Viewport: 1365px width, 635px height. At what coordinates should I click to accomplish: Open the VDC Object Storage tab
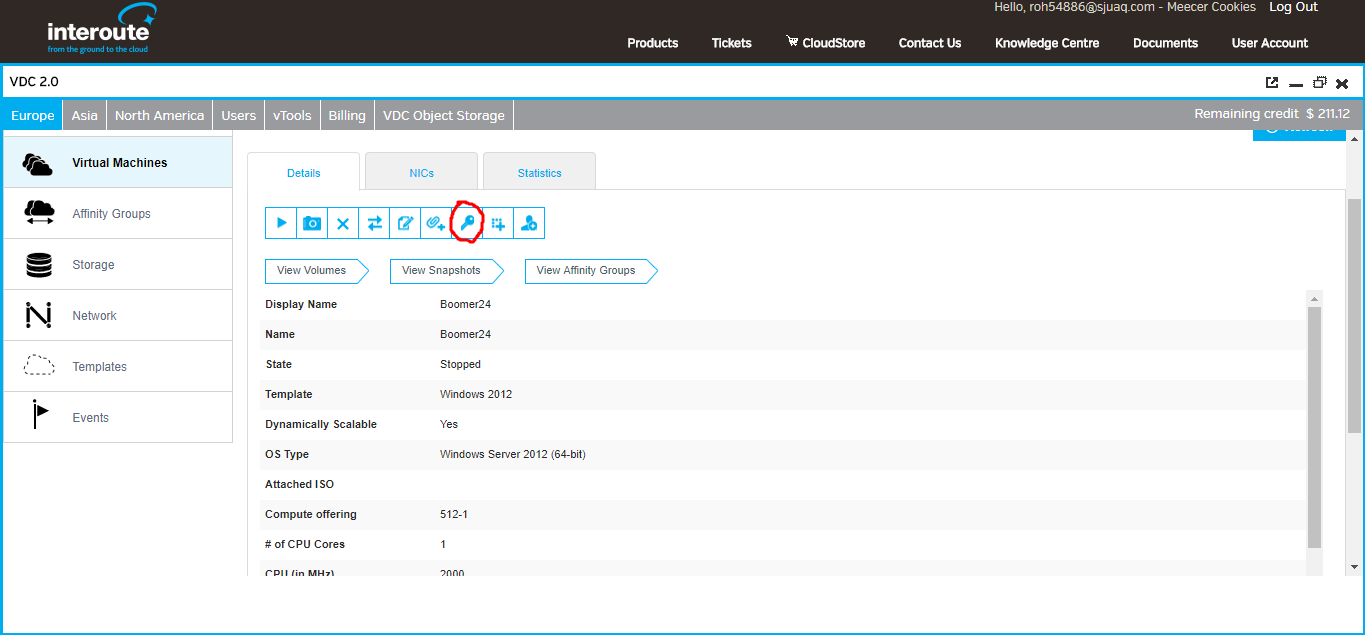(x=444, y=115)
